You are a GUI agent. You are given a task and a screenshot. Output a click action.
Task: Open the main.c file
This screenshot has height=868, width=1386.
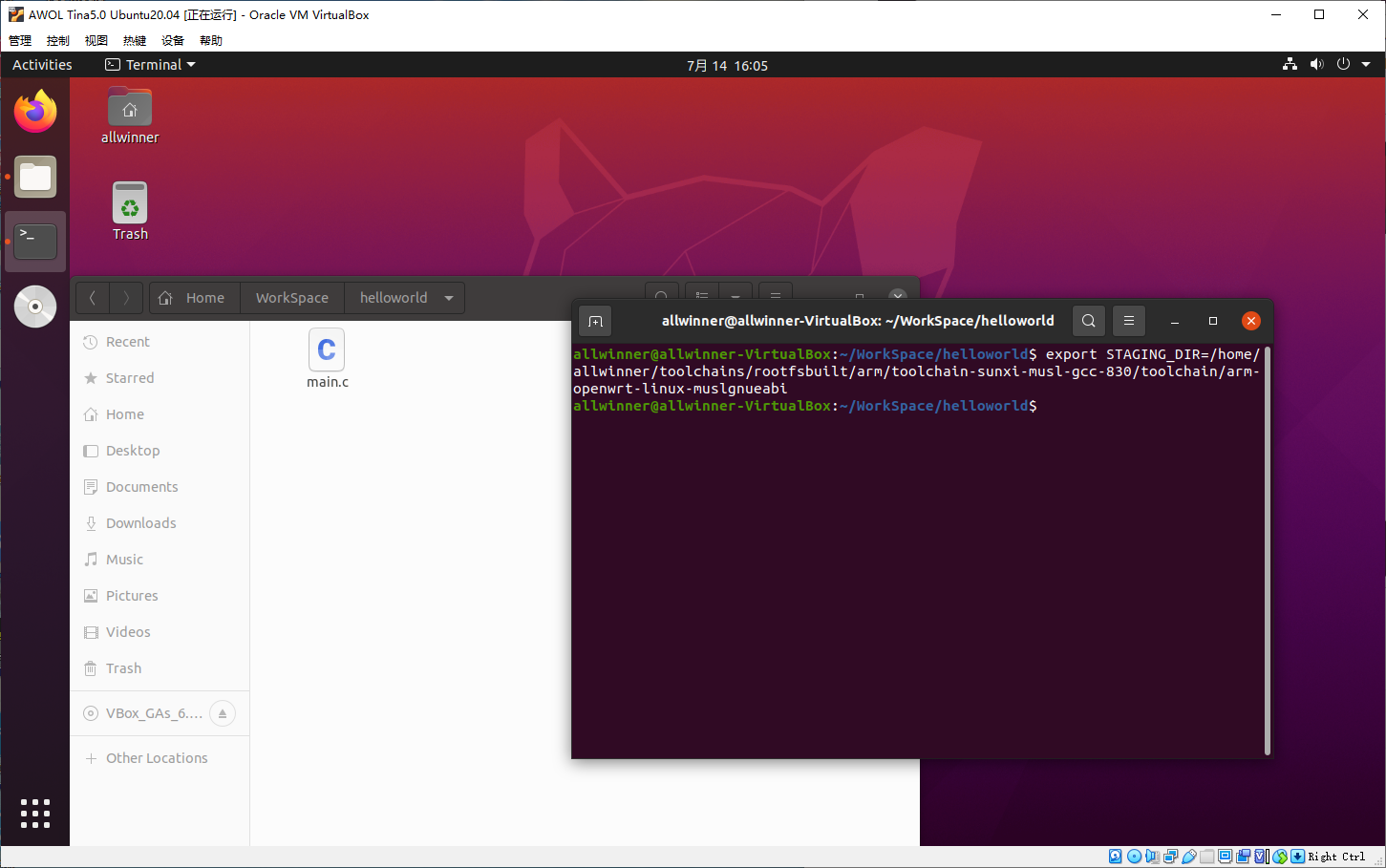click(x=327, y=359)
